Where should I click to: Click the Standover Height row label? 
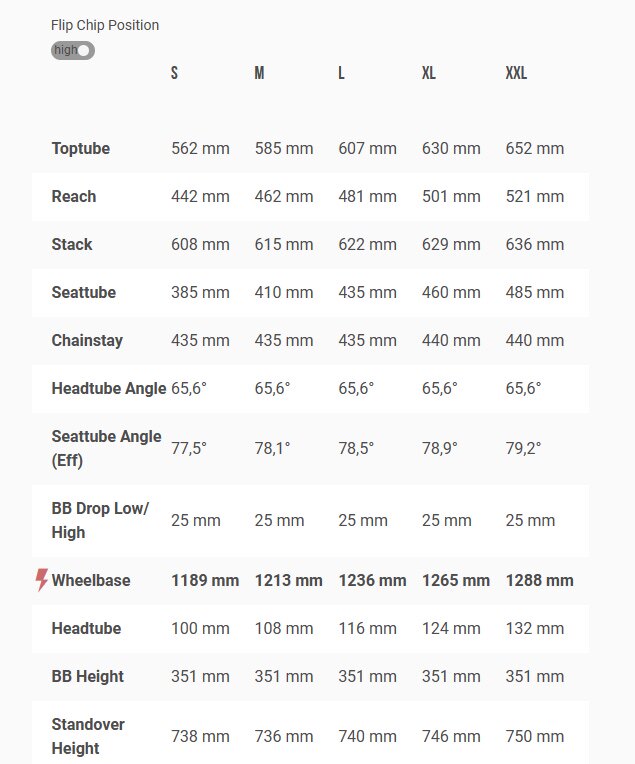[x=89, y=736]
